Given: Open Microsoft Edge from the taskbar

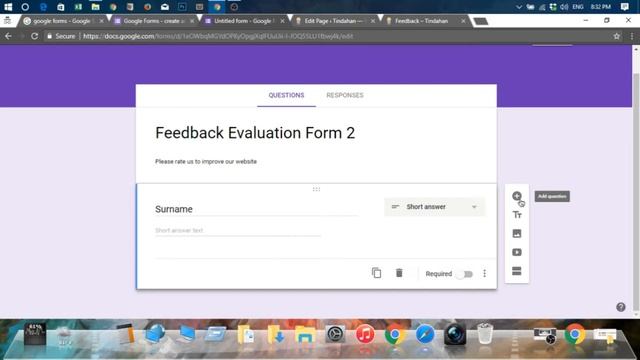Looking at the screenshot, I should pyautogui.click(x=43, y=7).
